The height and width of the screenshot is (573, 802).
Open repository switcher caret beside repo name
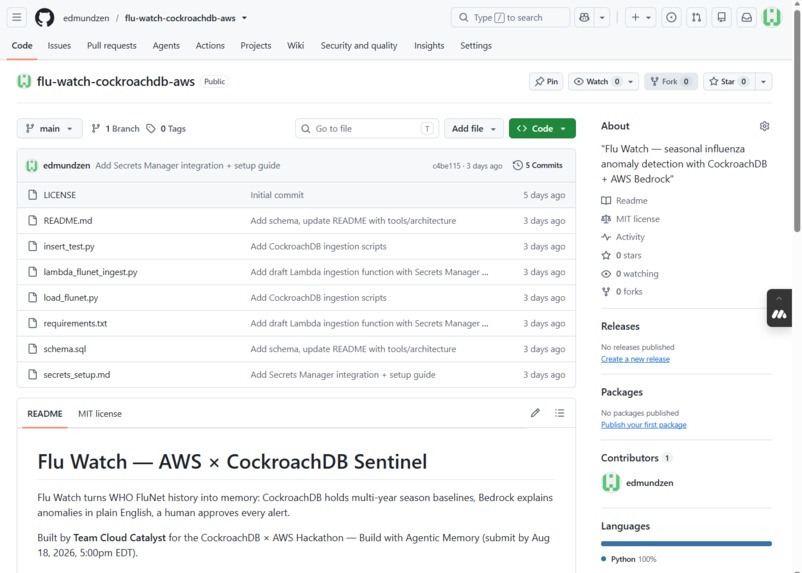(244, 18)
